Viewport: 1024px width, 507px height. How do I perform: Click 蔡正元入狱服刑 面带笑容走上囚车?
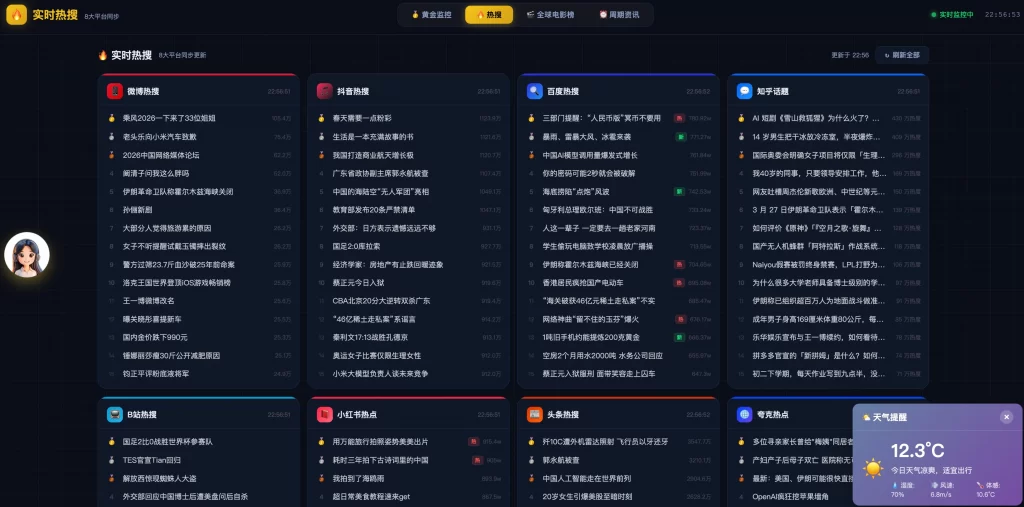(599, 374)
